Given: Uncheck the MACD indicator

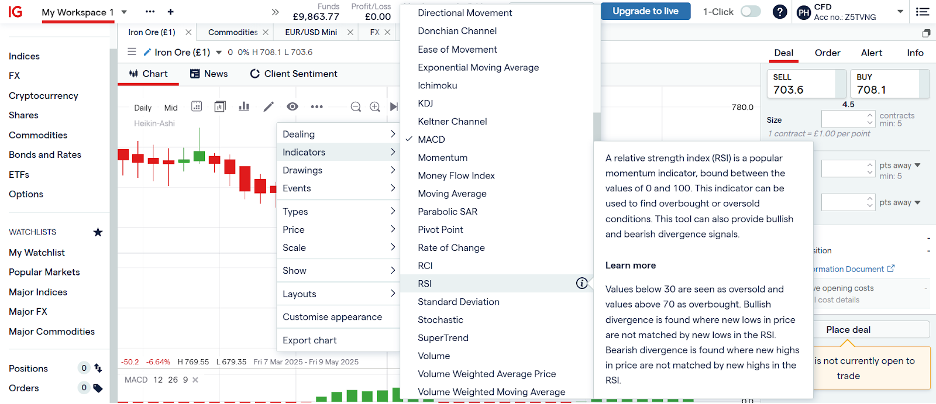Looking at the screenshot, I should 431,140.
